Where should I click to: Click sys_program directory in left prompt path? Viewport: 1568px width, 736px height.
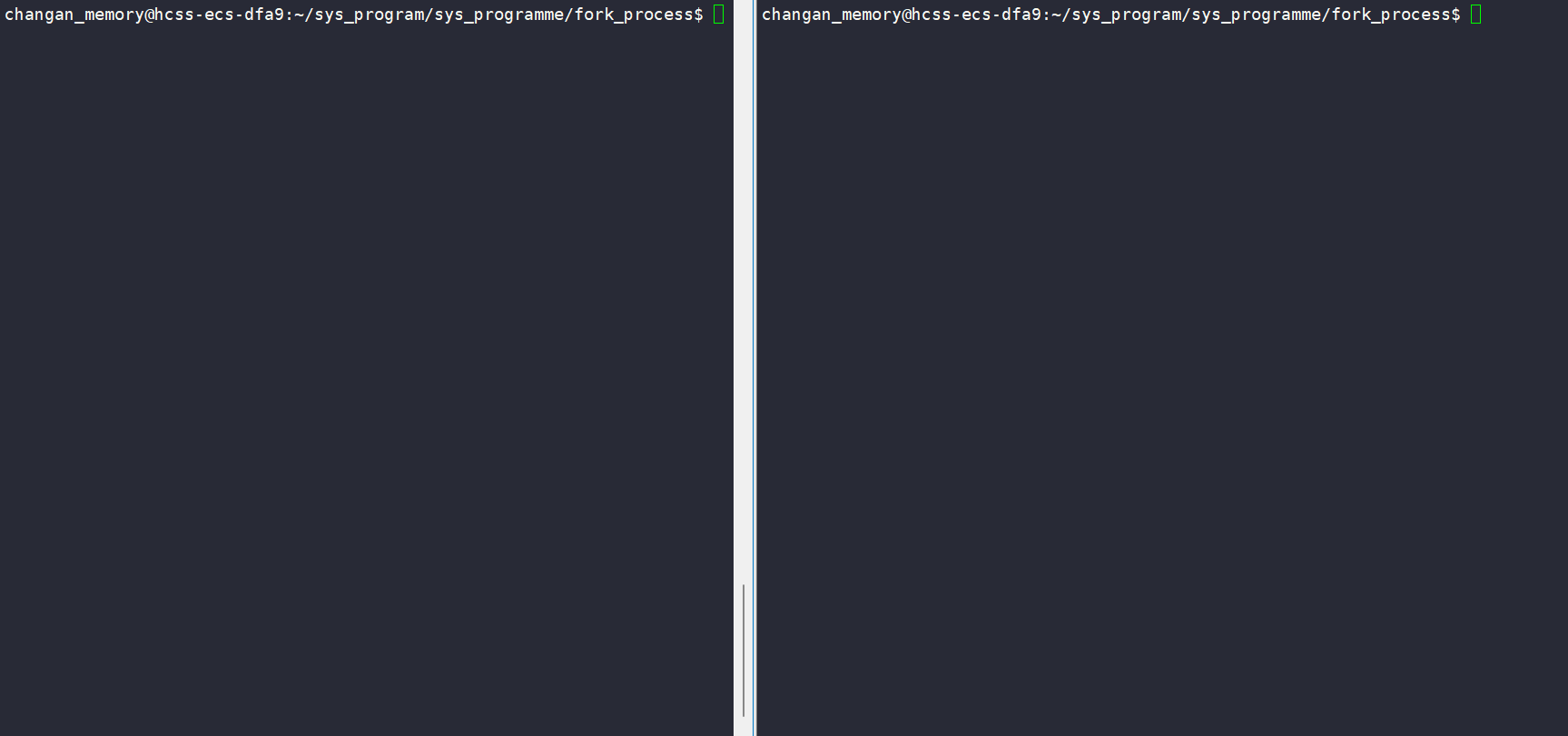point(369,15)
